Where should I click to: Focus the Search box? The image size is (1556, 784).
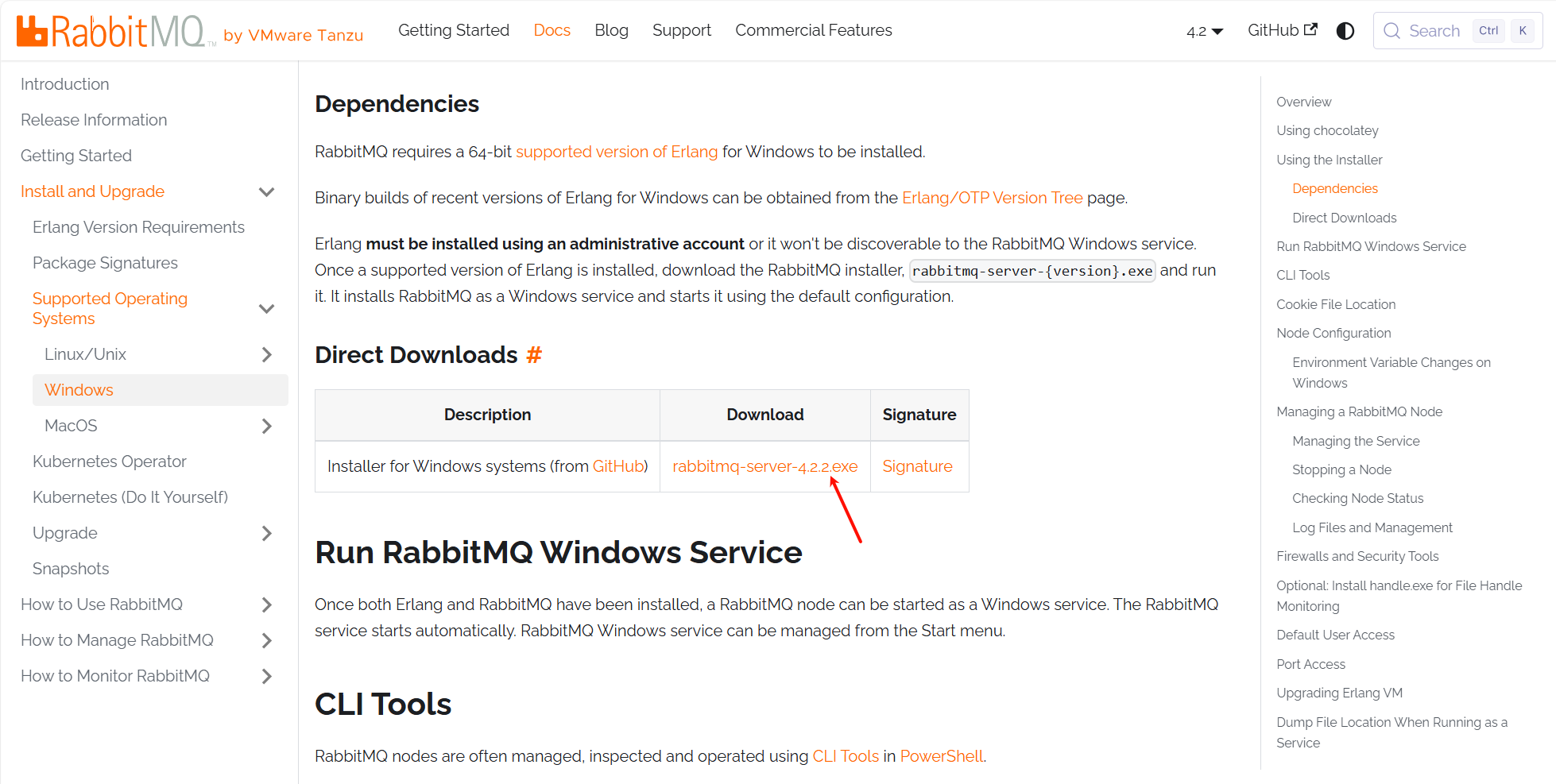click(1457, 31)
